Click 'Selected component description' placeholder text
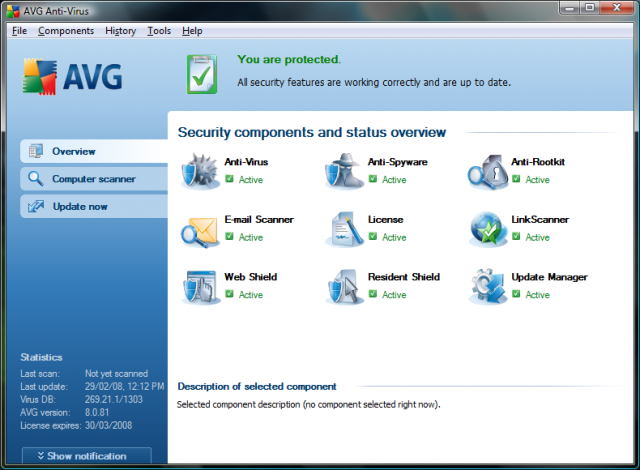Image resolution: width=640 pixels, height=470 pixels. pos(309,404)
